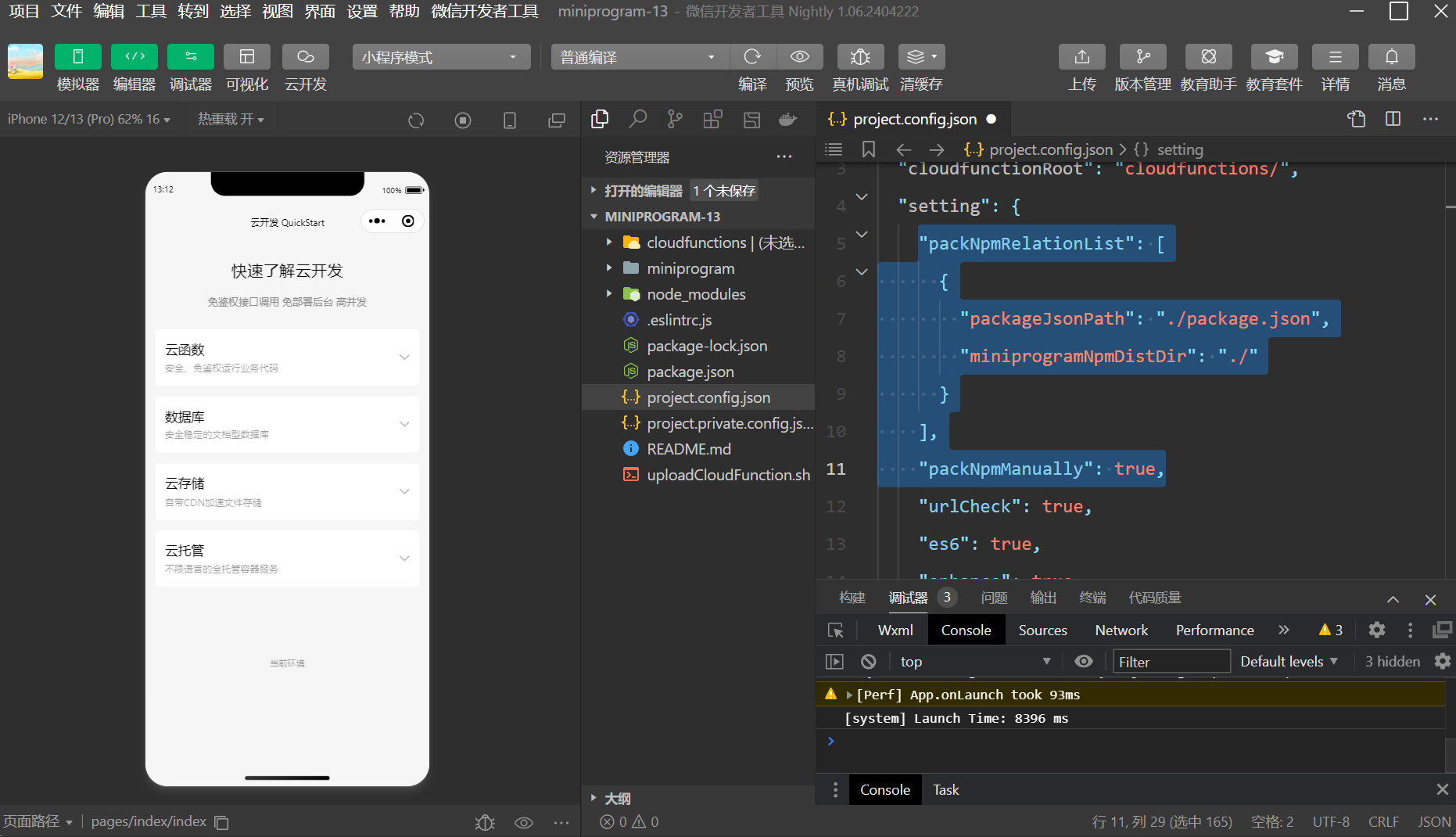The height and width of the screenshot is (837, 1456).
Task: Click the preview (预览) eye icon
Action: pyautogui.click(x=800, y=57)
